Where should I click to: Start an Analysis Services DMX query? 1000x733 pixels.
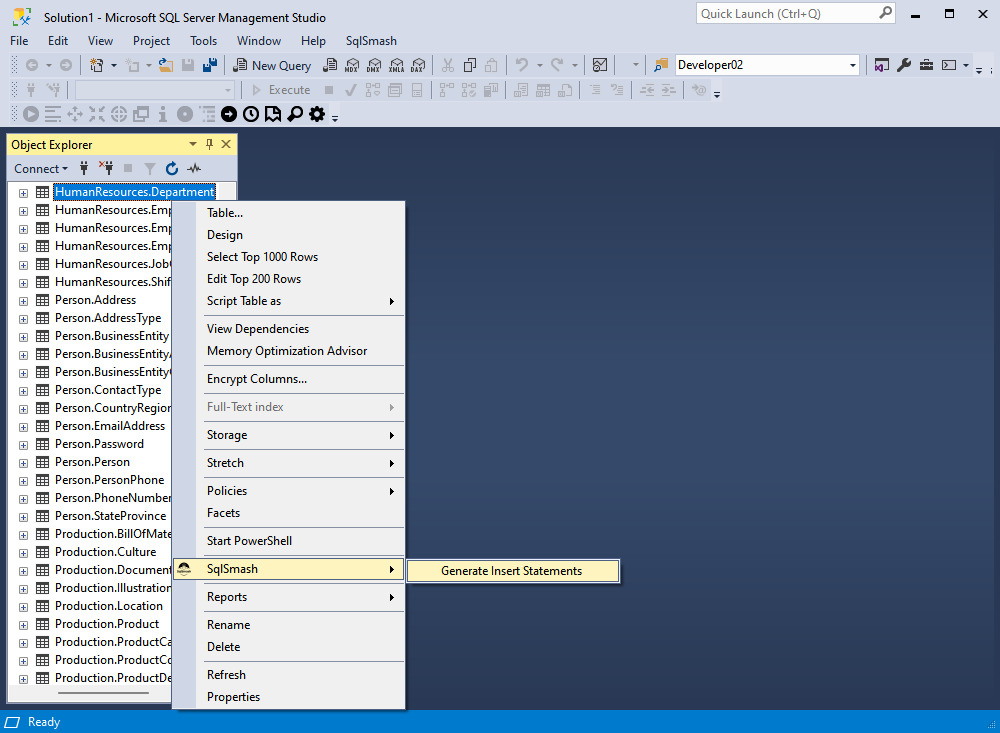coord(374,65)
